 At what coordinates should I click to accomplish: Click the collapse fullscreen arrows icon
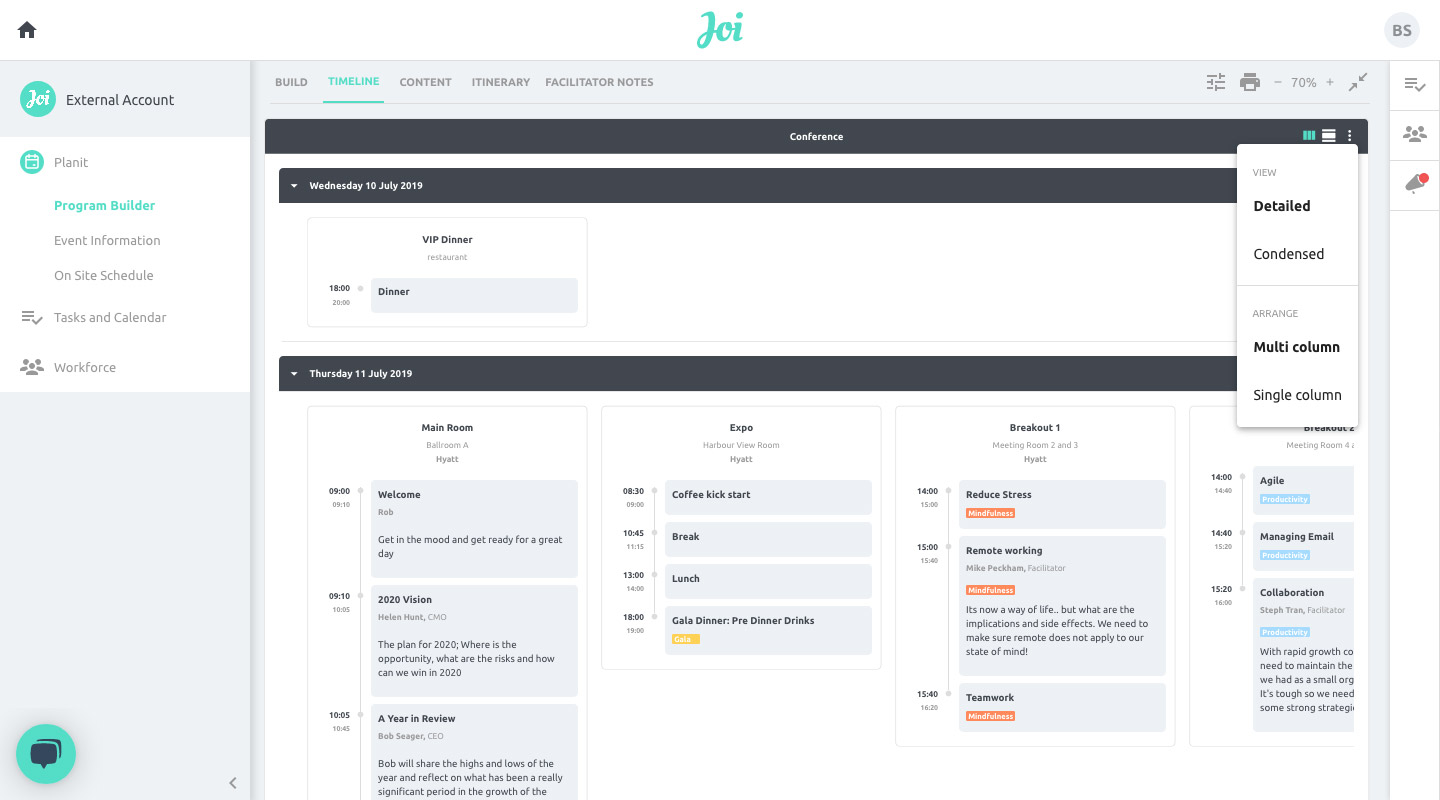[x=1358, y=82]
